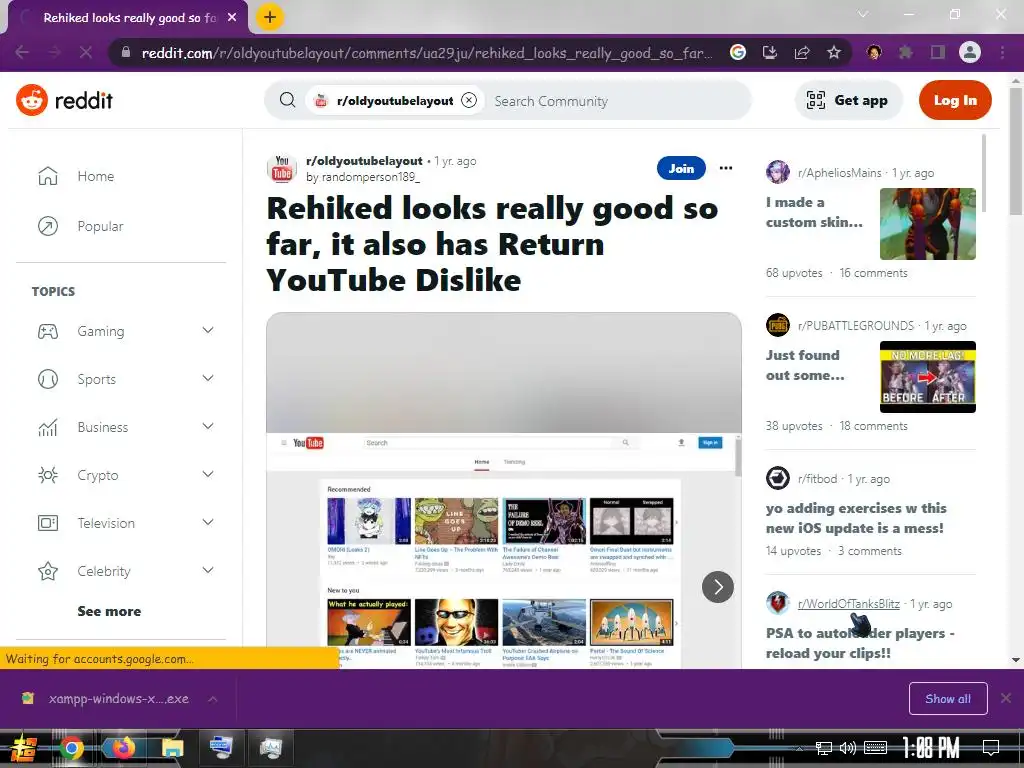Screen dimensions: 1024x768
Task: Toggle the browser side panel
Action: coord(938,52)
